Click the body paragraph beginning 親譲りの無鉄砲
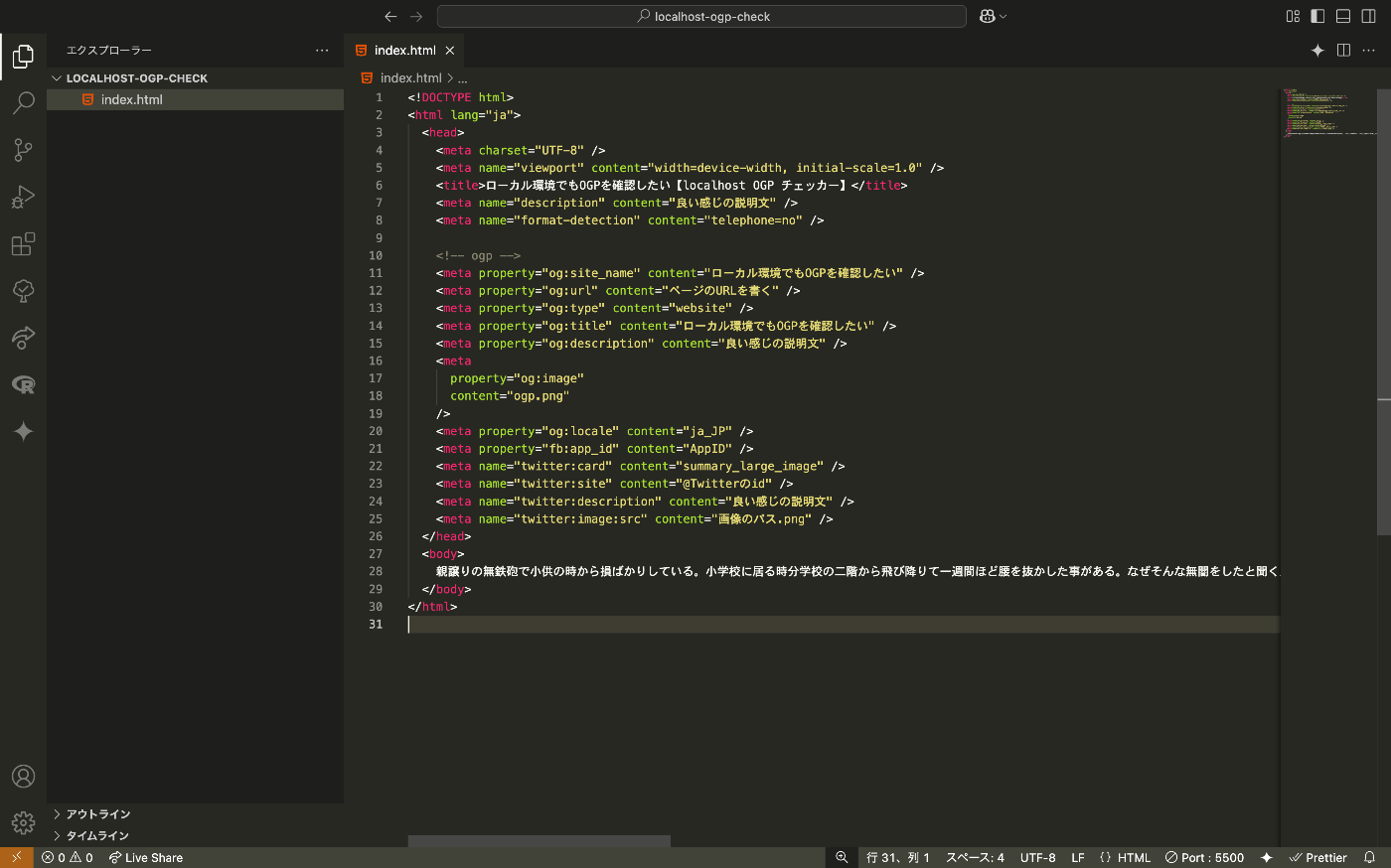The image size is (1391, 868). click(x=857, y=571)
